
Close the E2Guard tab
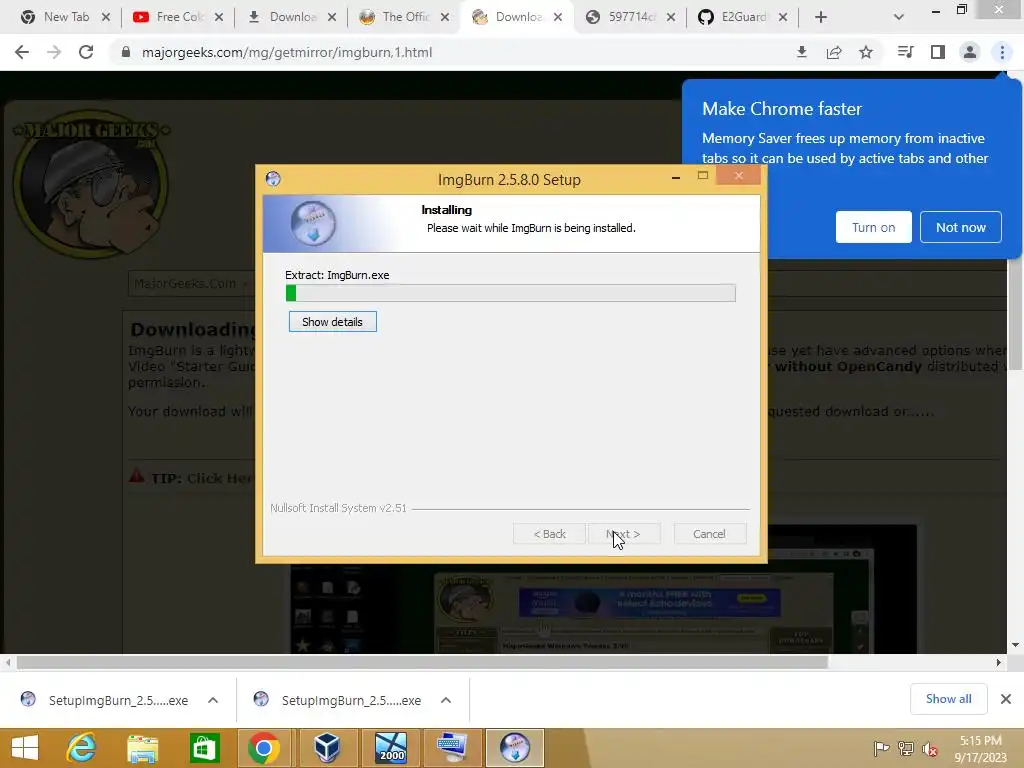pyautogui.click(x=783, y=17)
